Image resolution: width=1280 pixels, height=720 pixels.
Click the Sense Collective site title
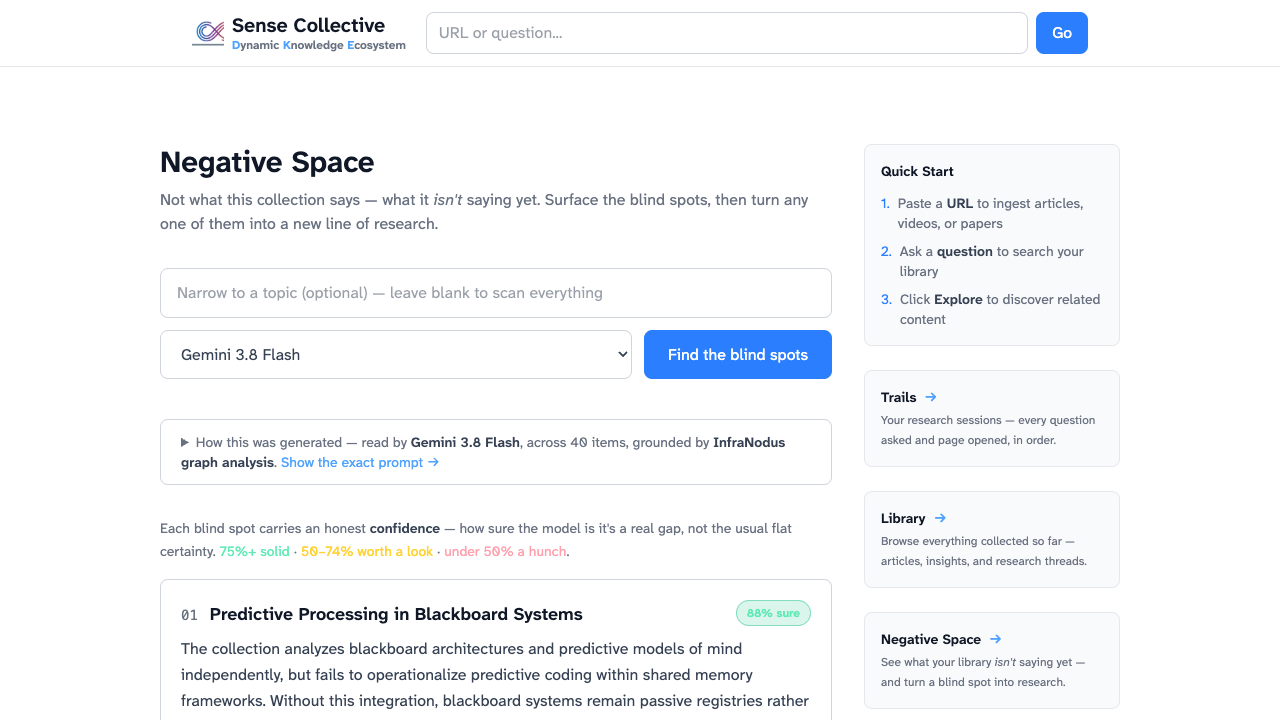click(x=308, y=25)
